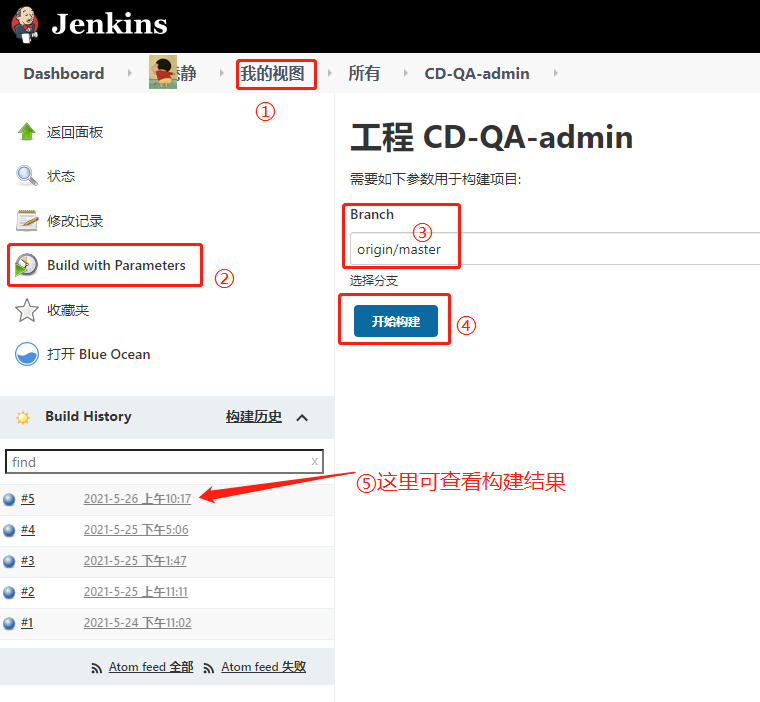760x702 pixels.
Task: Open build #2 link
Action: pos(28,592)
